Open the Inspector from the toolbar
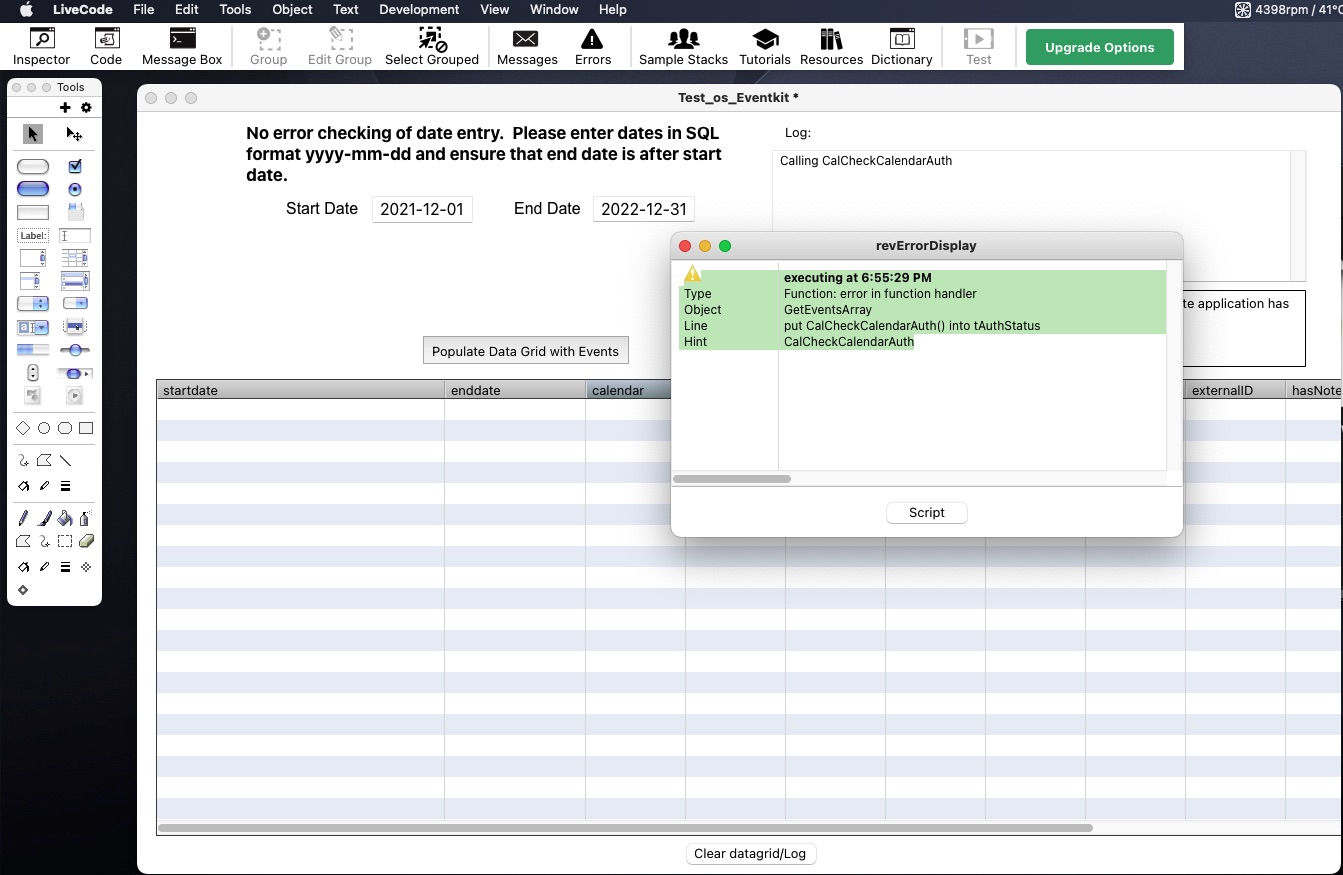This screenshot has width=1343, height=875. tap(41, 47)
